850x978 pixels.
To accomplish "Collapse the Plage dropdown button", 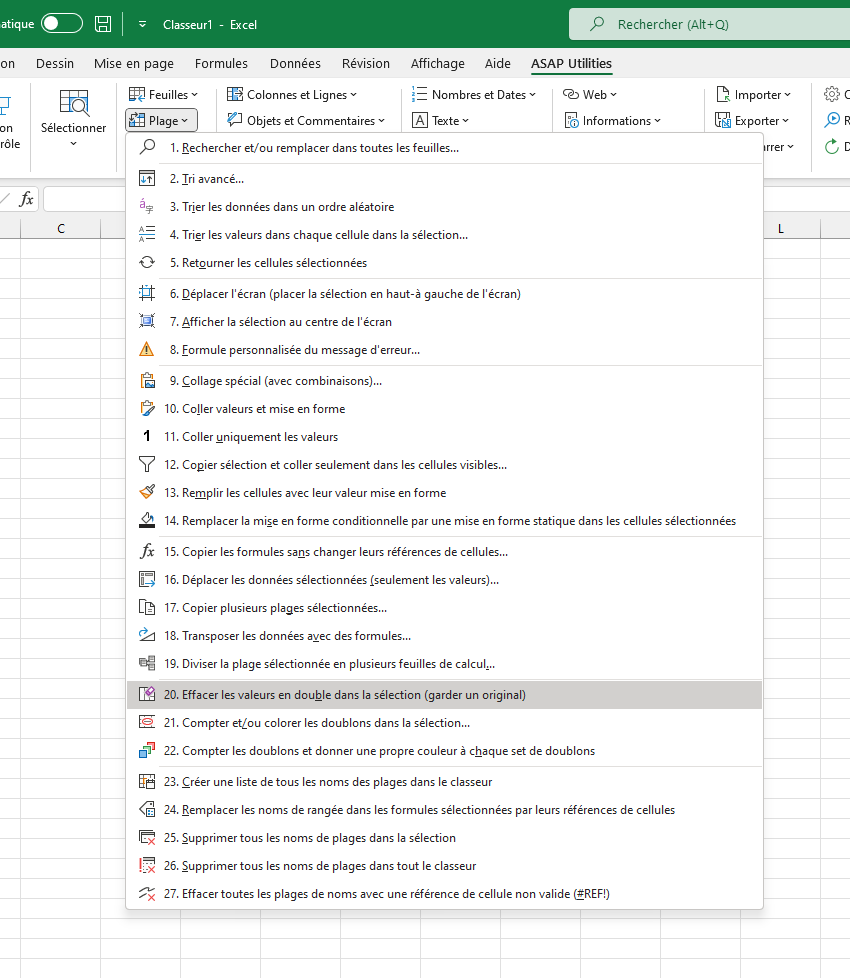I will click(162, 120).
